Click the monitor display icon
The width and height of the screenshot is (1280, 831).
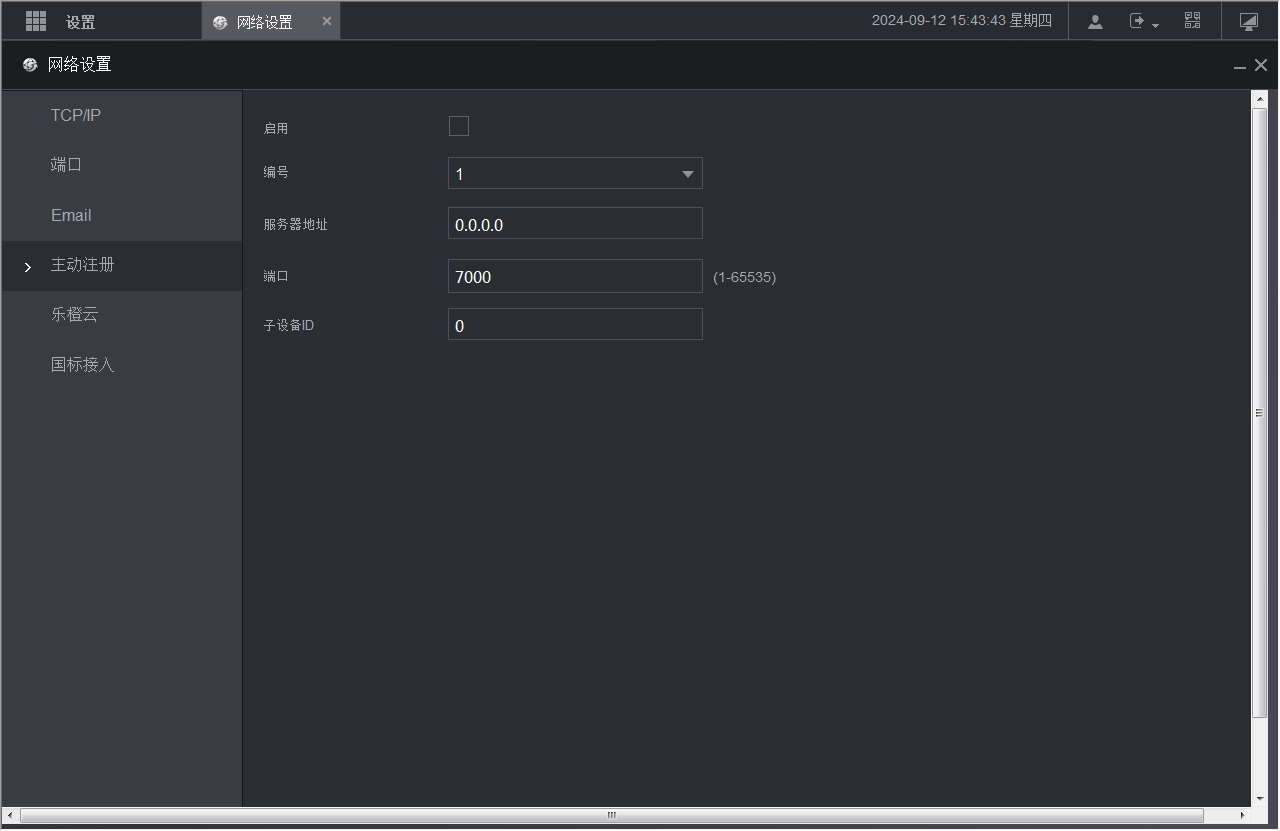[x=1248, y=21]
